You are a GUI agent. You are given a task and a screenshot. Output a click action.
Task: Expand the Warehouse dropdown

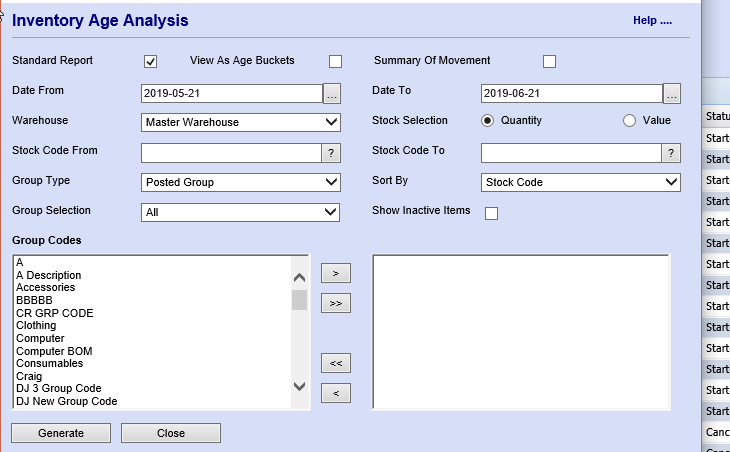coord(241,123)
